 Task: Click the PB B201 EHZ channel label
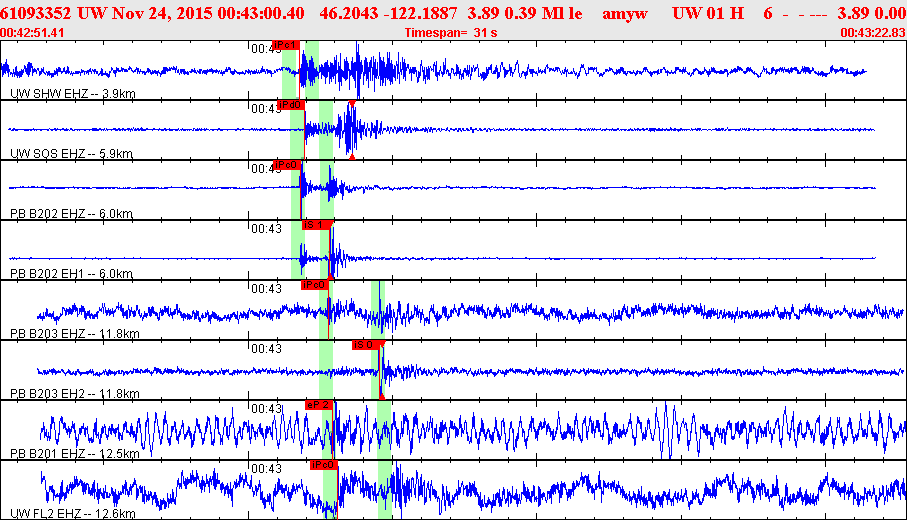[x=74, y=453]
